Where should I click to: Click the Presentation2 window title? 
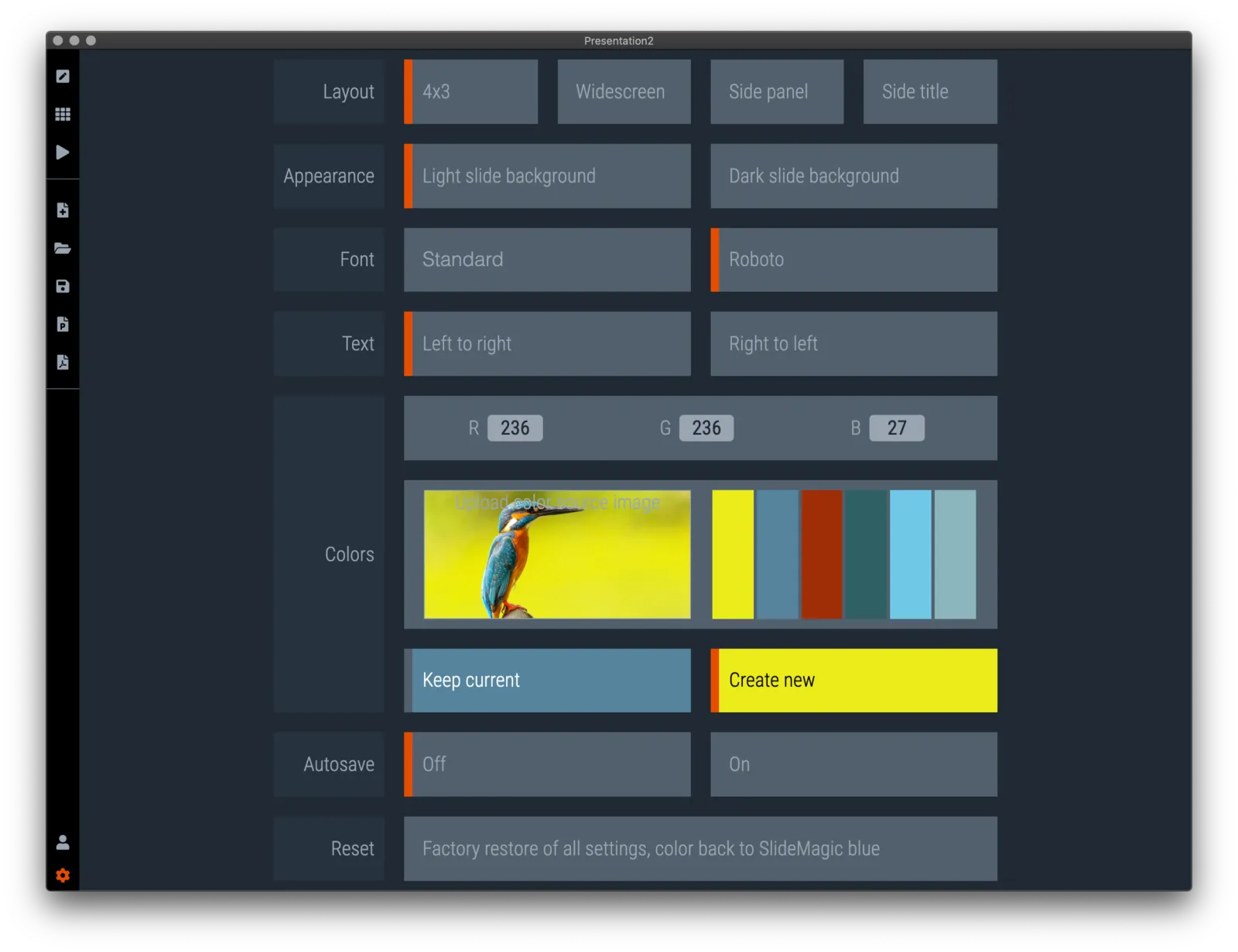coord(619,40)
